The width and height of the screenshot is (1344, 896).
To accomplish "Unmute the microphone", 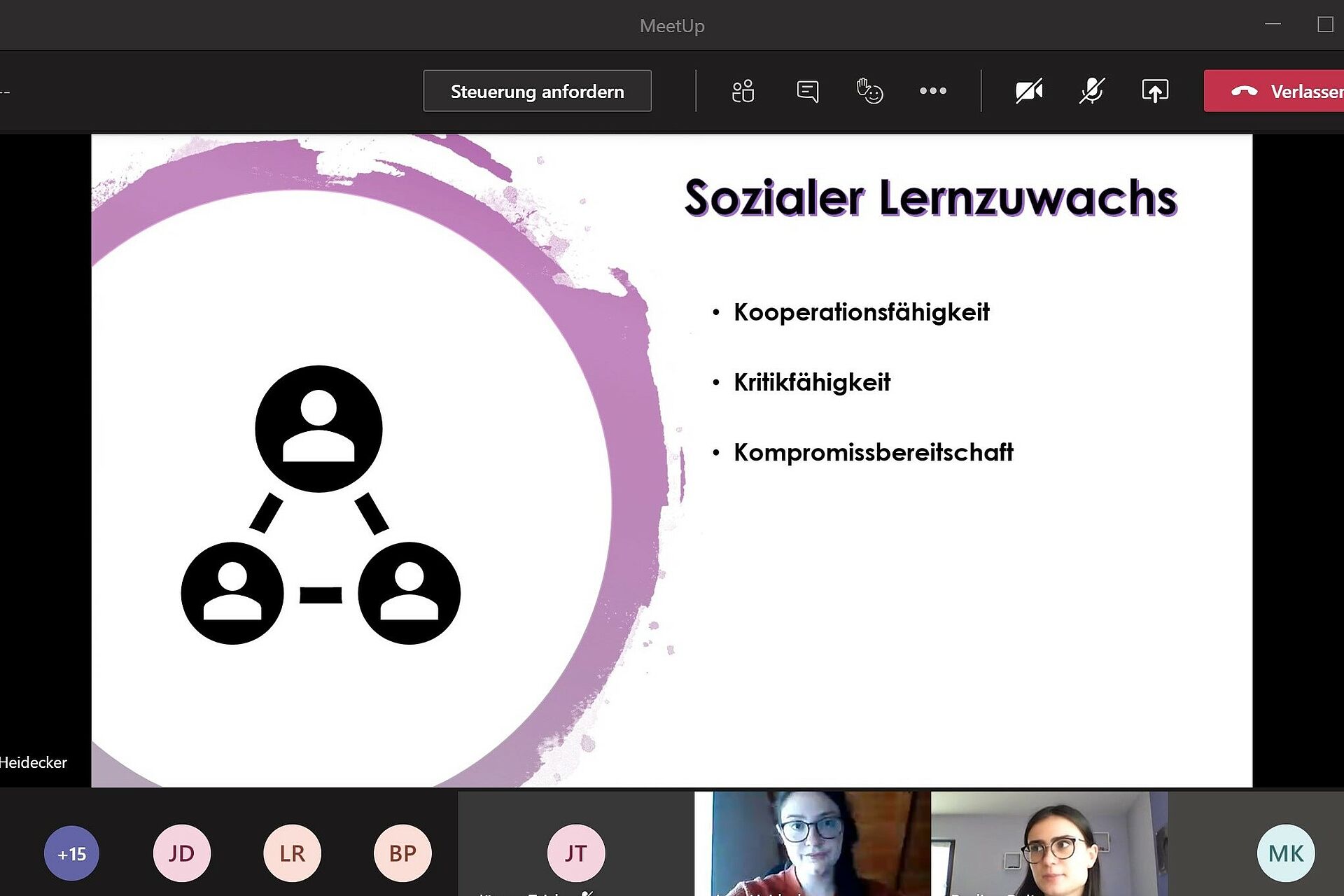I will click(x=1091, y=91).
